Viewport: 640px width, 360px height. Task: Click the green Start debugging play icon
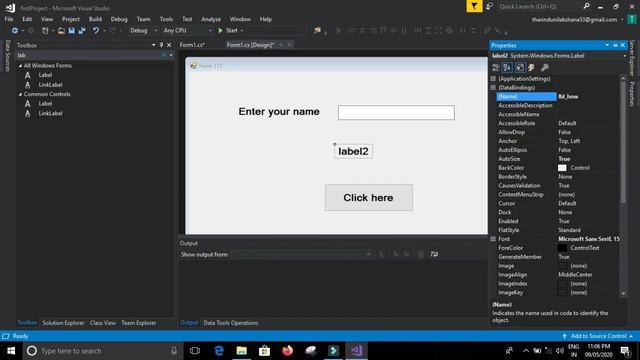point(220,31)
